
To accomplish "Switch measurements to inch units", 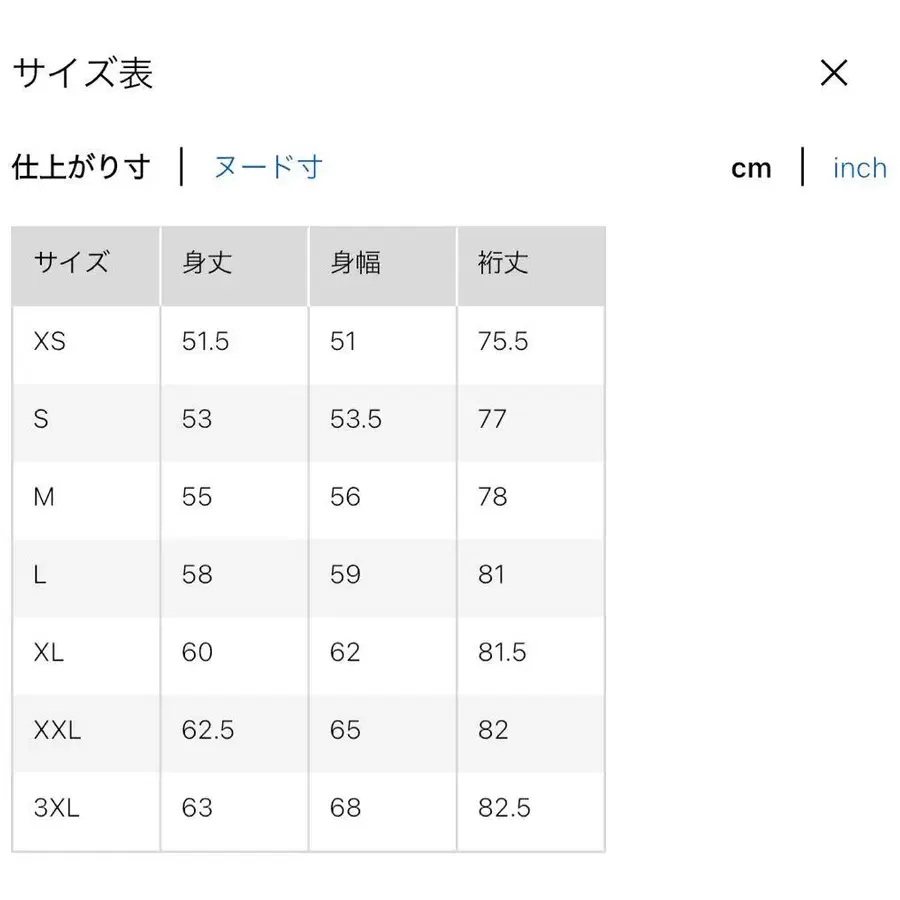I will (858, 167).
